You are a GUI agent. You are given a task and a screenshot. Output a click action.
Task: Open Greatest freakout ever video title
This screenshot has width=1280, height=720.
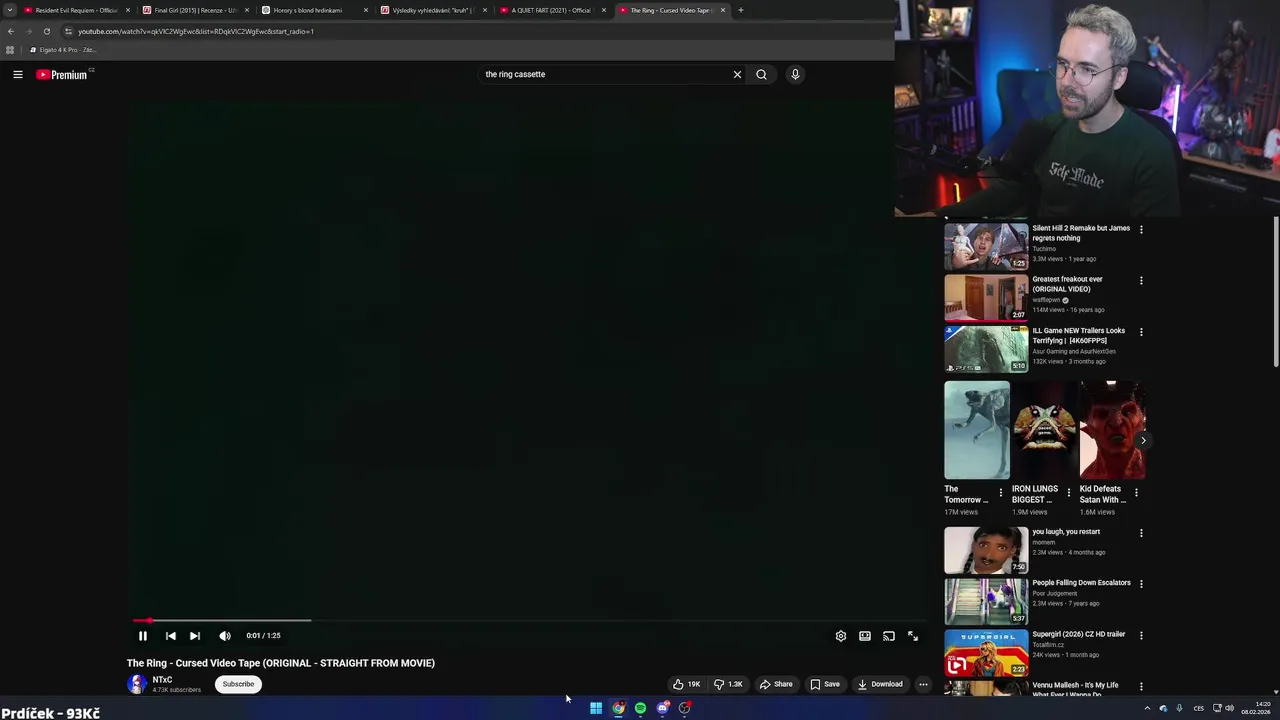1067,284
